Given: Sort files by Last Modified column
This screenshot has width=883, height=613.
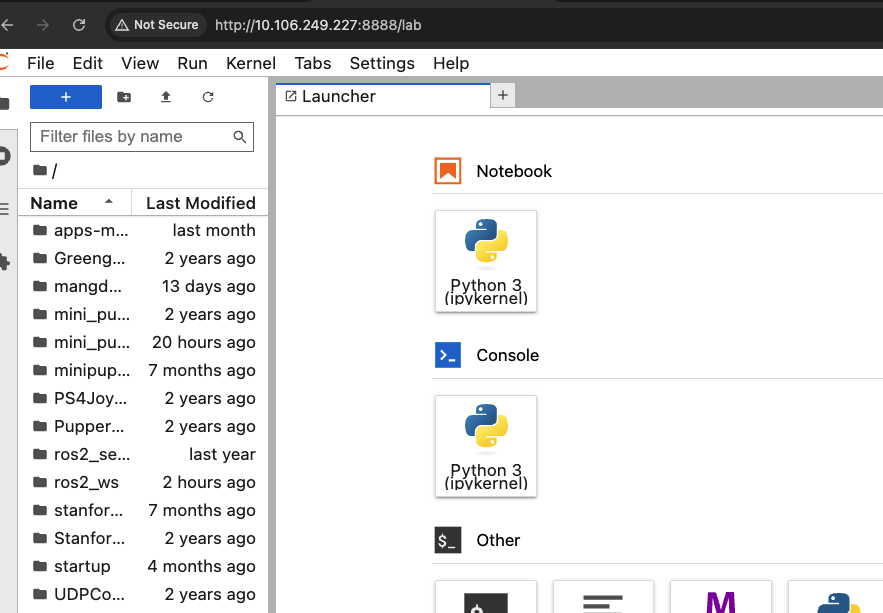Looking at the screenshot, I should pyautogui.click(x=200, y=203).
